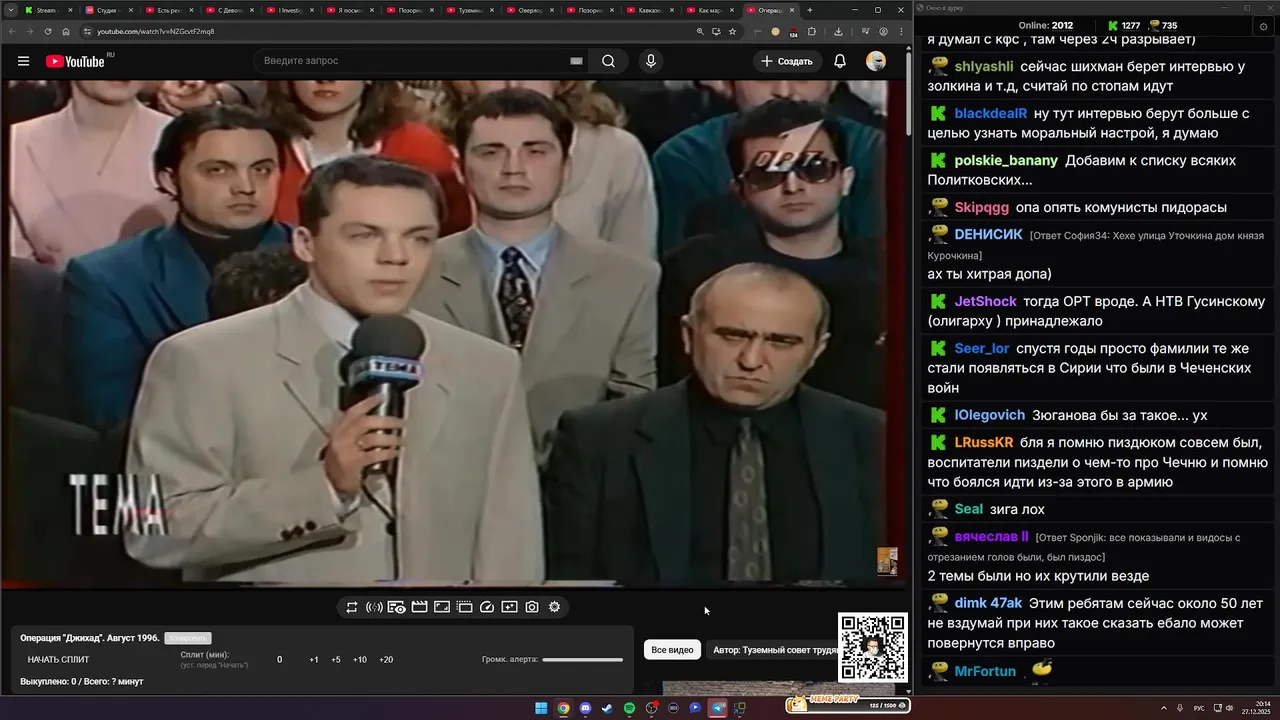This screenshot has width=1280, height=720.
Task: Click username lOlegovich in chat
Action: pos(989,416)
